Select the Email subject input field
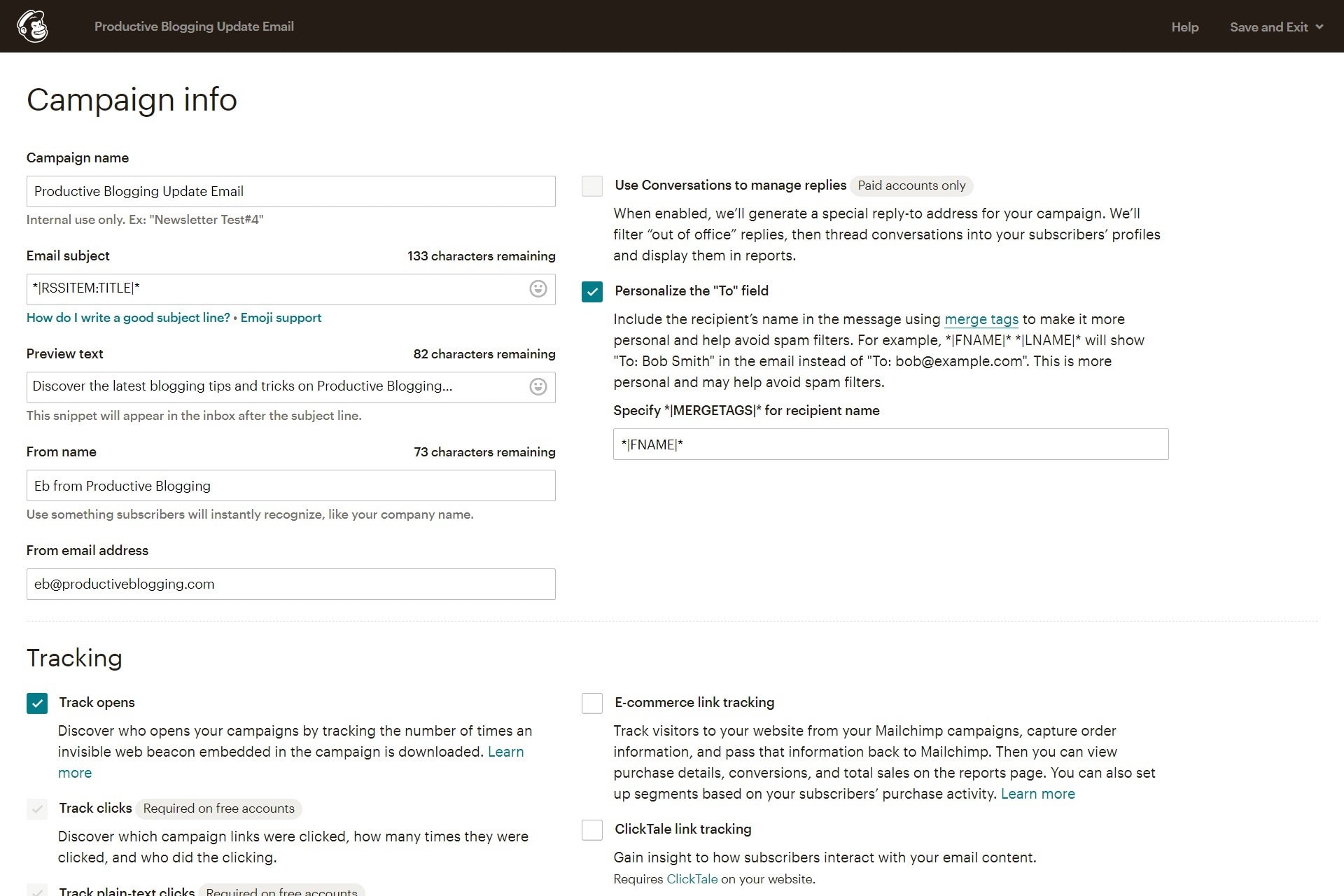 click(x=291, y=289)
